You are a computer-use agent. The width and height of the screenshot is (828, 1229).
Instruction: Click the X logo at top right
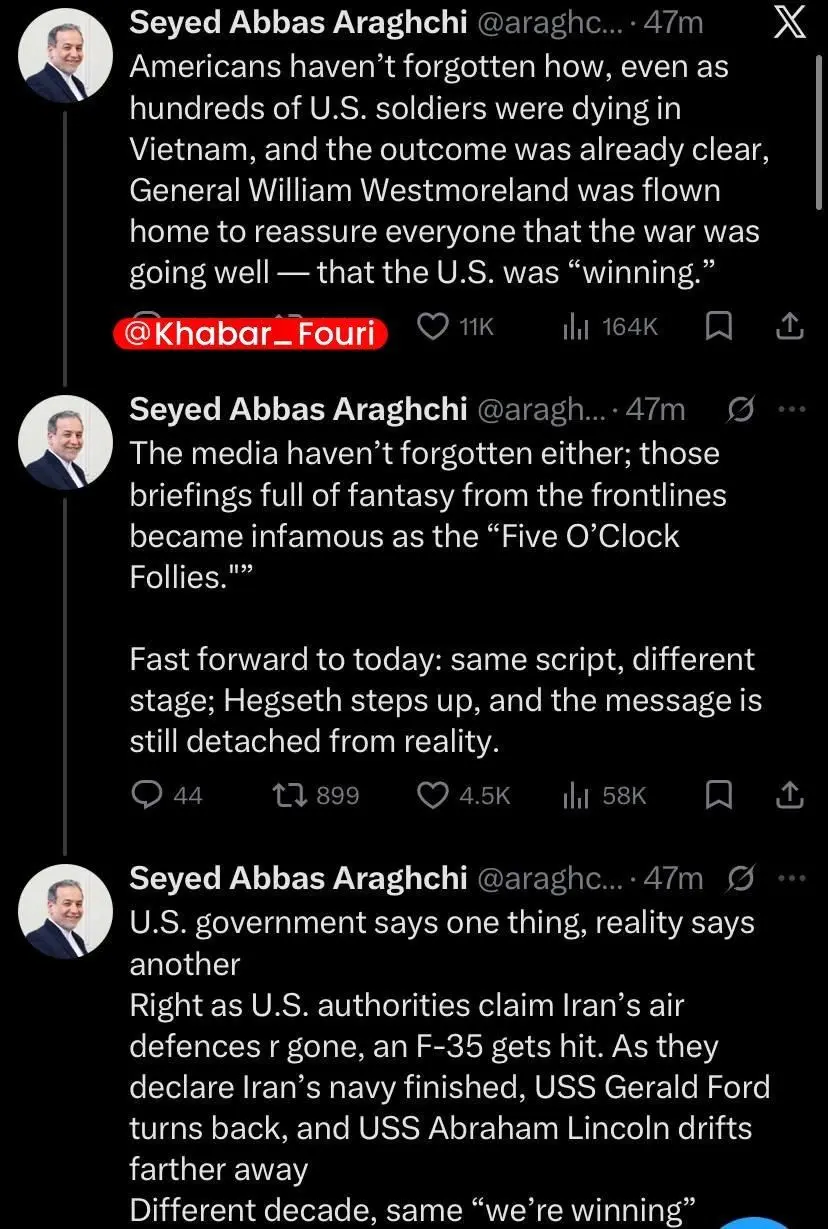point(791,24)
